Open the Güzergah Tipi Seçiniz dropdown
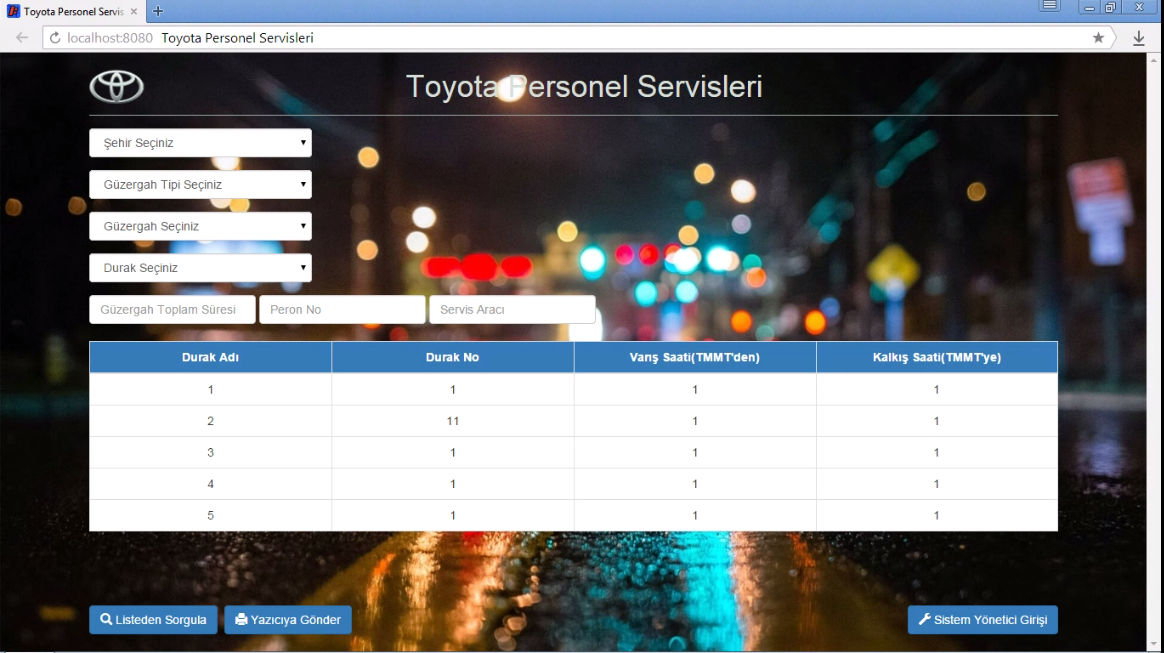The height and width of the screenshot is (653, 1164). [x=200, y=184]
